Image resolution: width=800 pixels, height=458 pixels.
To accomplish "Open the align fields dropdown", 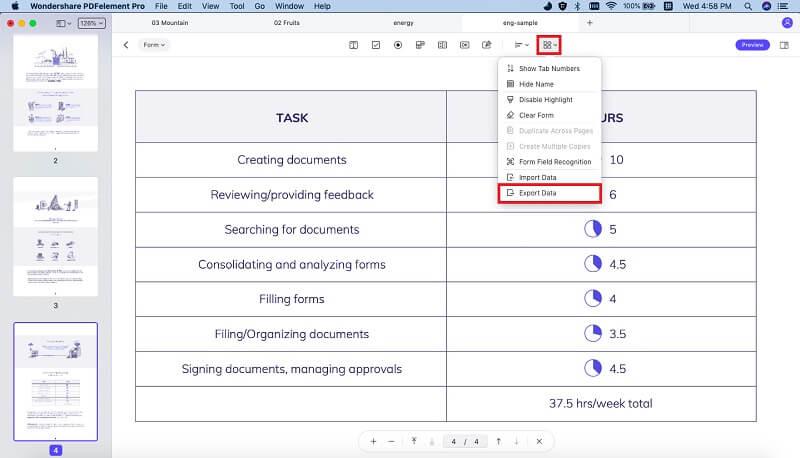I will click(521, 45).
